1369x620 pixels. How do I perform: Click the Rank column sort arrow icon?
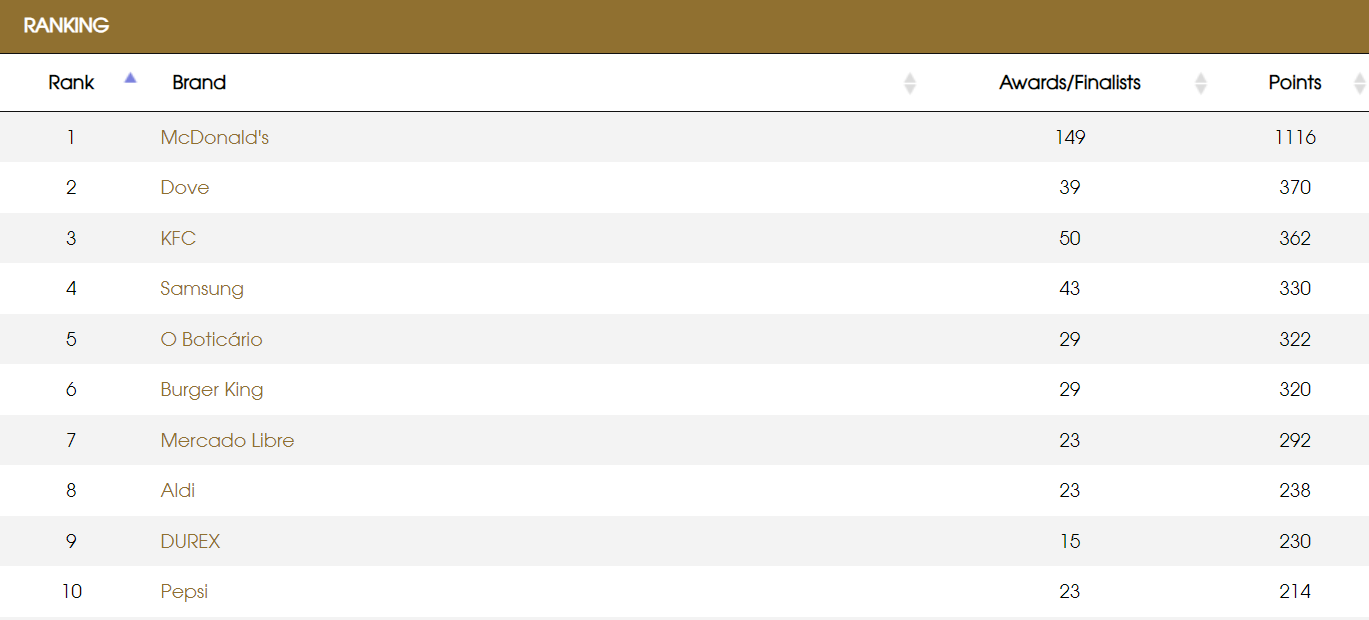pyautogui.click(x=130, y=78)
